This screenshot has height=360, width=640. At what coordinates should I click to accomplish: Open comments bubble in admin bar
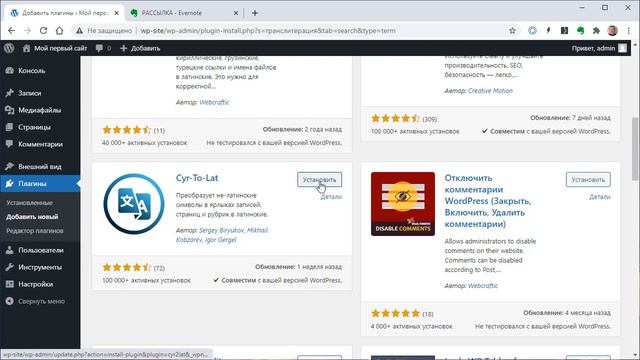(103, 48)
